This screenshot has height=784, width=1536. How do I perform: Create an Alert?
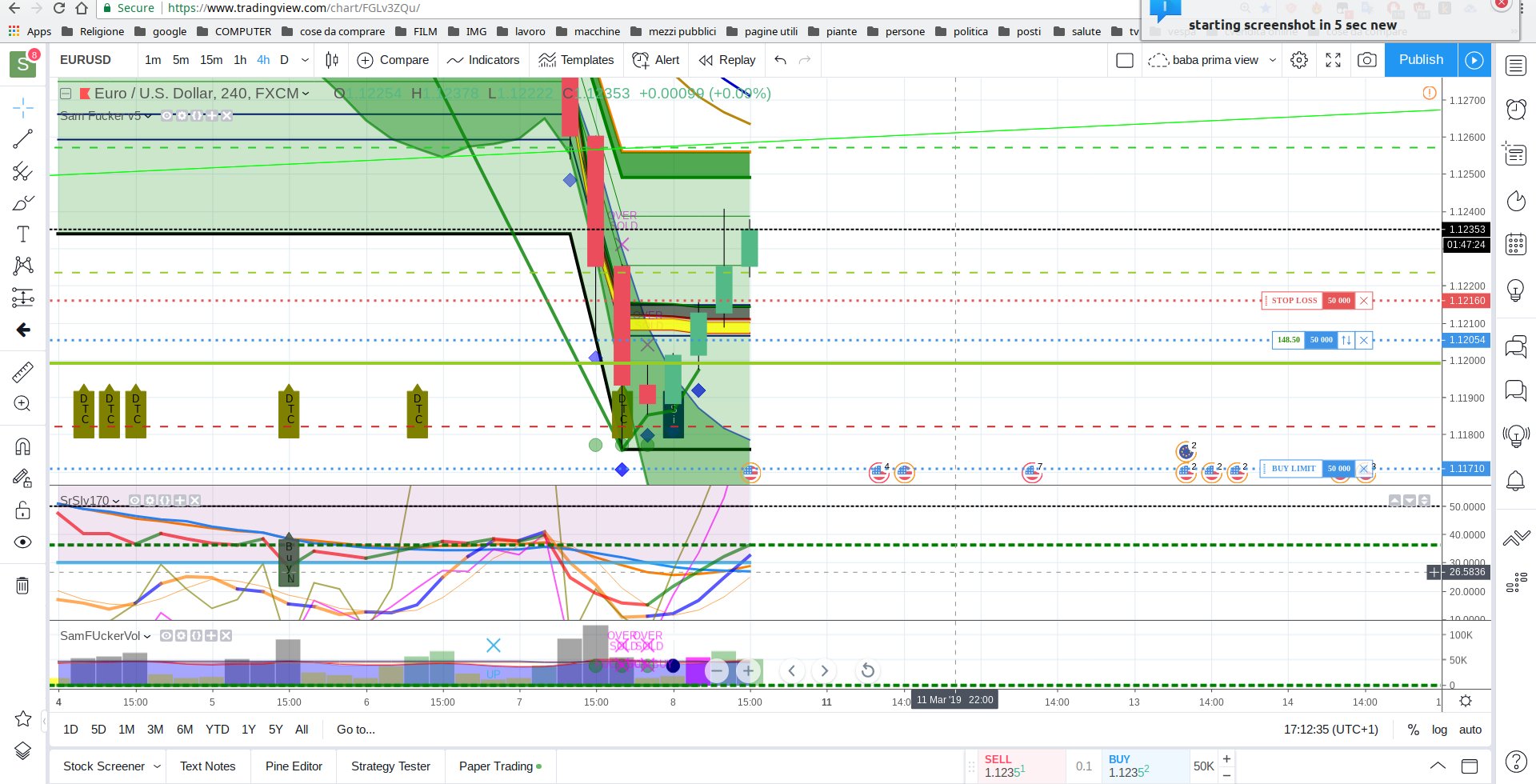[x=656, y=60]
